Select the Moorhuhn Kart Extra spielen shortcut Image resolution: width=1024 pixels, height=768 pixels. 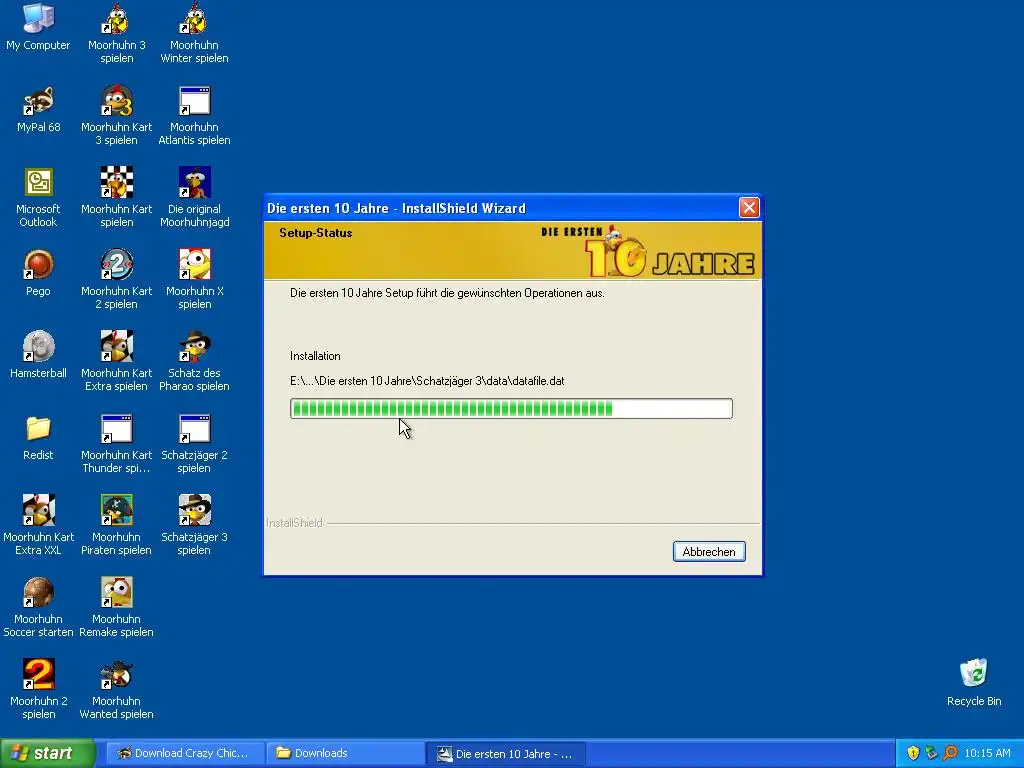[x=116, y=361]
